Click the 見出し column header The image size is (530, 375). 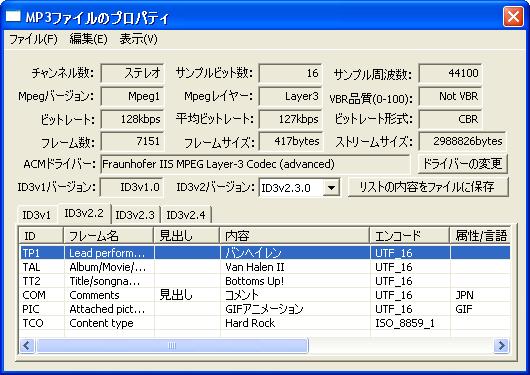[x=186, y=236]
